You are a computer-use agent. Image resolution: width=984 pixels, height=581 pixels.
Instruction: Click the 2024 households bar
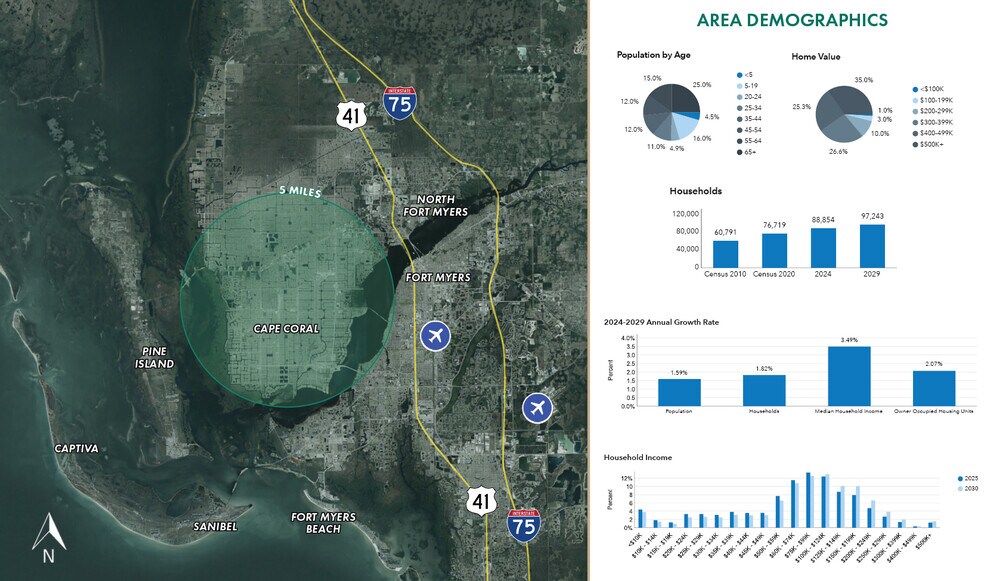(x=823, y=248)
